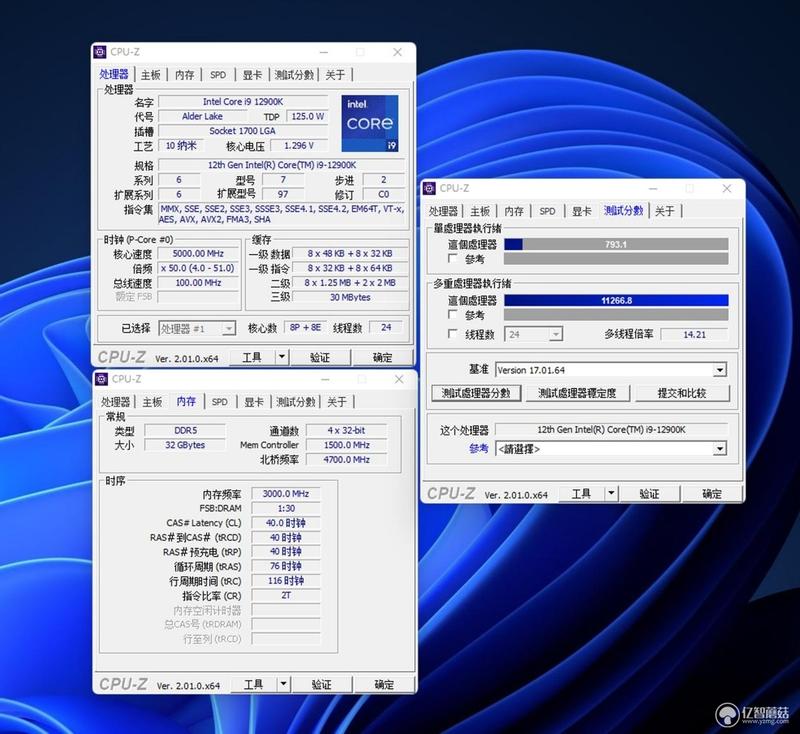800x734 pixels.
Task: Open 关于 tab in benchmark window
Action: click(x=665, y=211)
